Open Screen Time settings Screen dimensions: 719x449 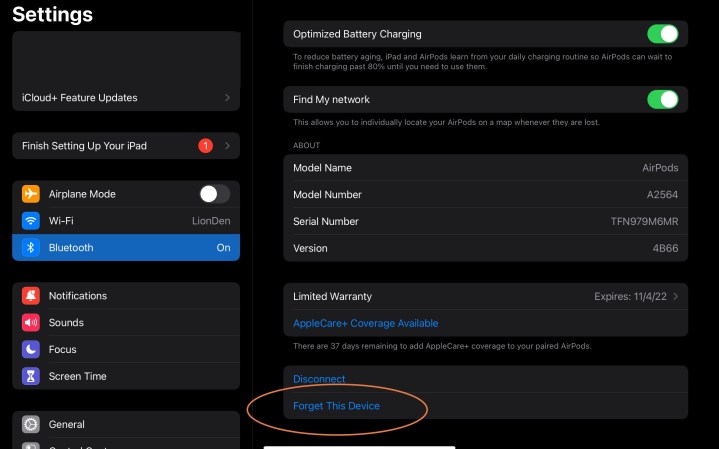click(x=126, y=376)
